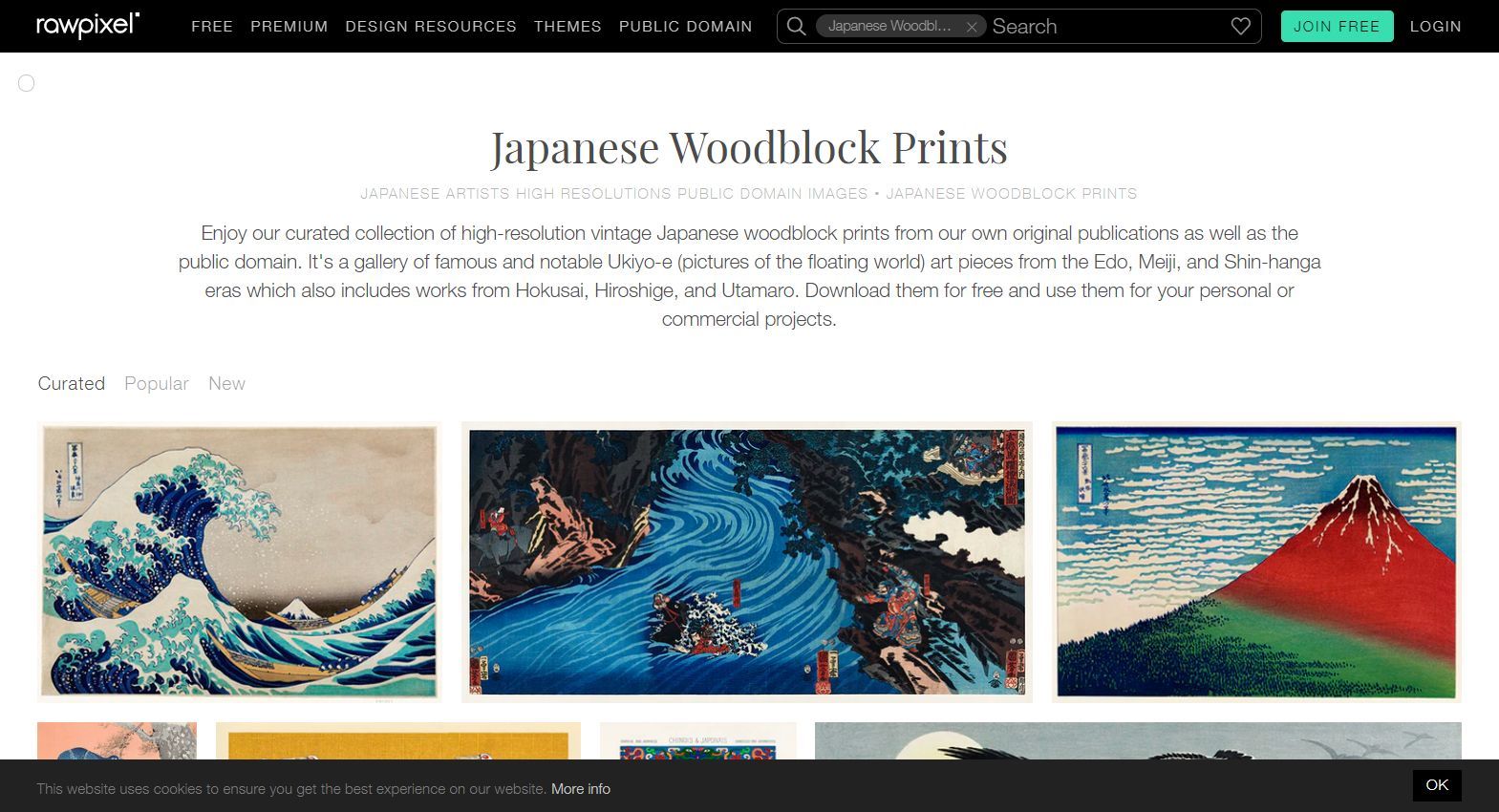Screen dimensions: 1499x812
Task: Click the LOGIN link
Action: 1436,27
